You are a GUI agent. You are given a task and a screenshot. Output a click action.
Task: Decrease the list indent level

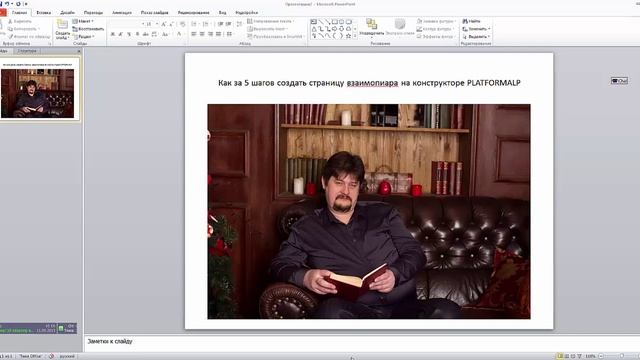tap(220, 24)
